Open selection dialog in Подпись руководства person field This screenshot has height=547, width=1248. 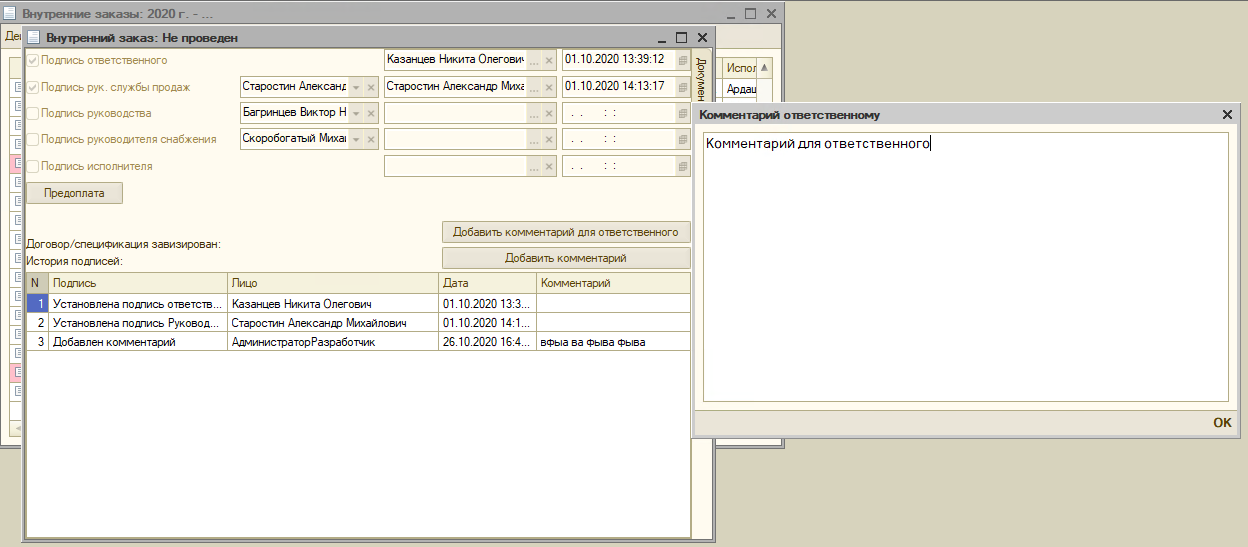533,113
